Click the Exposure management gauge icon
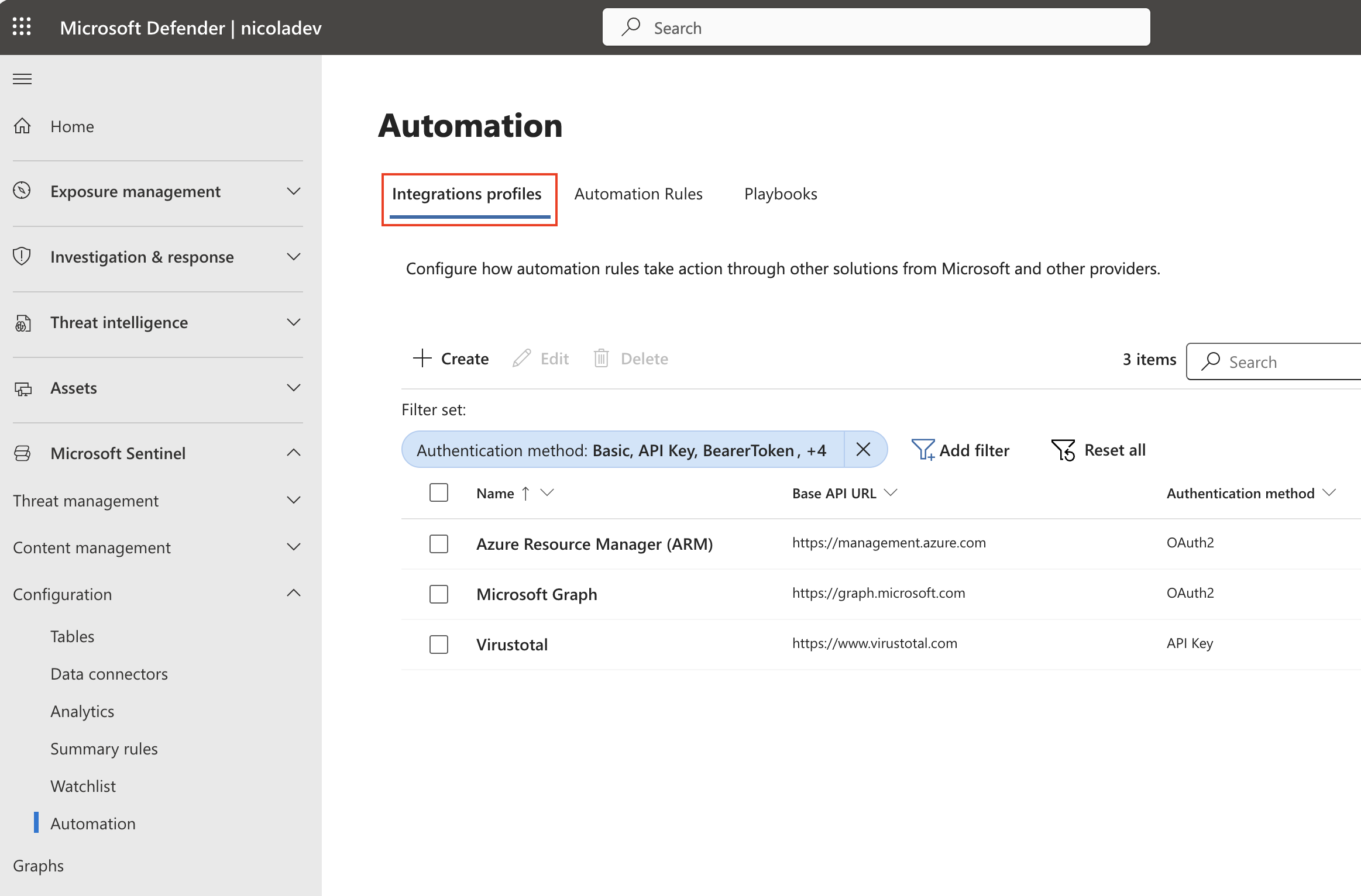 (x=22, y=191)
